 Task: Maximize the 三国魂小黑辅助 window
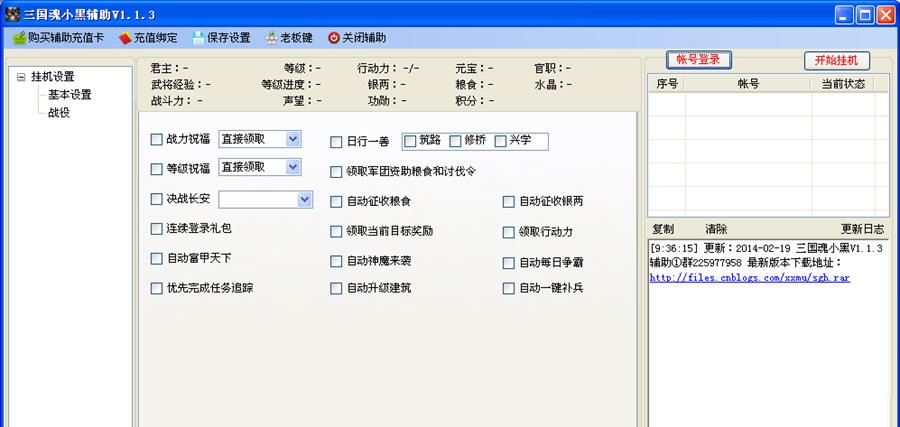(865, 15)
